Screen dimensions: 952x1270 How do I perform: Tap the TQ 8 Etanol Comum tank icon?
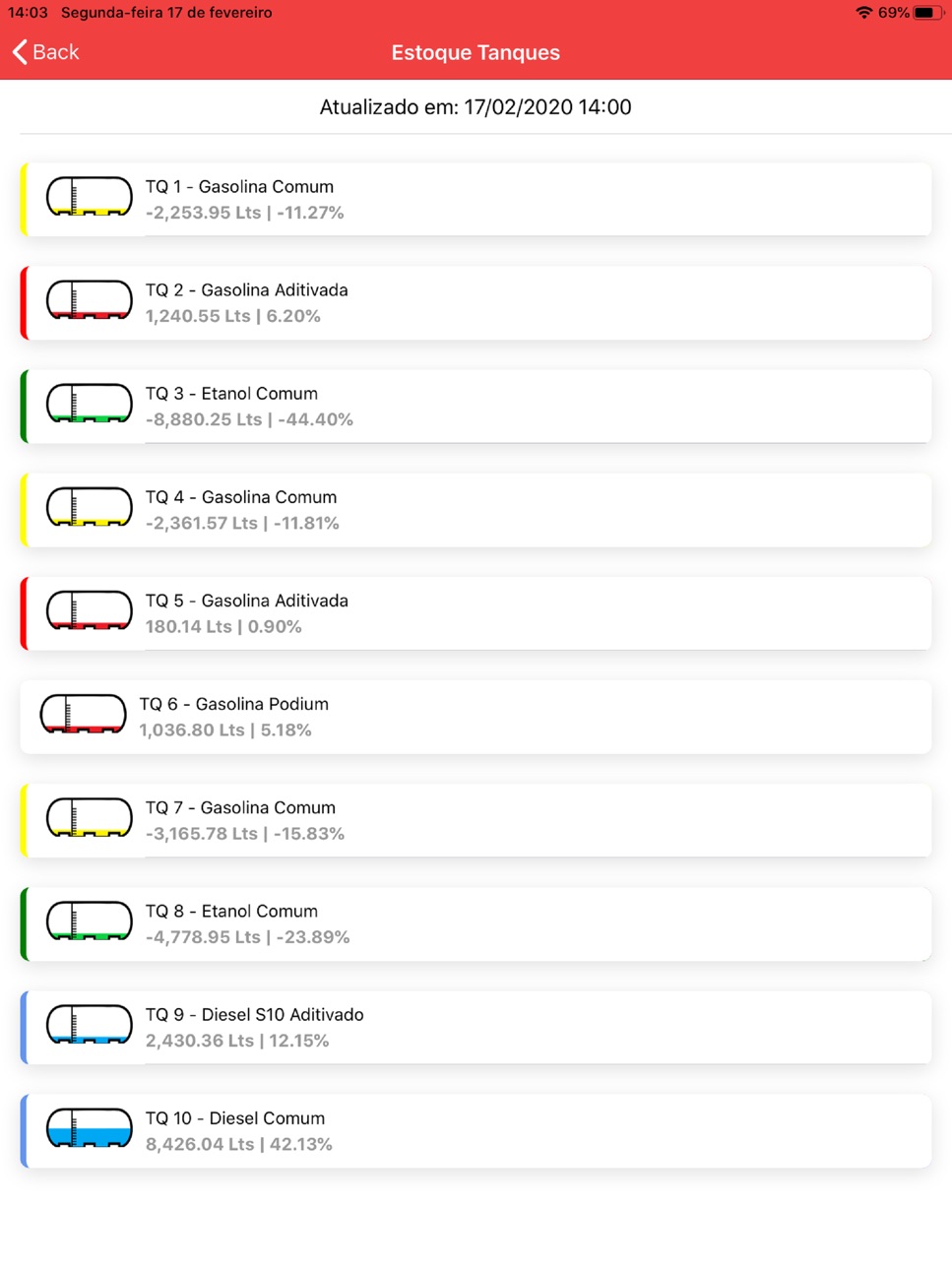[89, 921]
